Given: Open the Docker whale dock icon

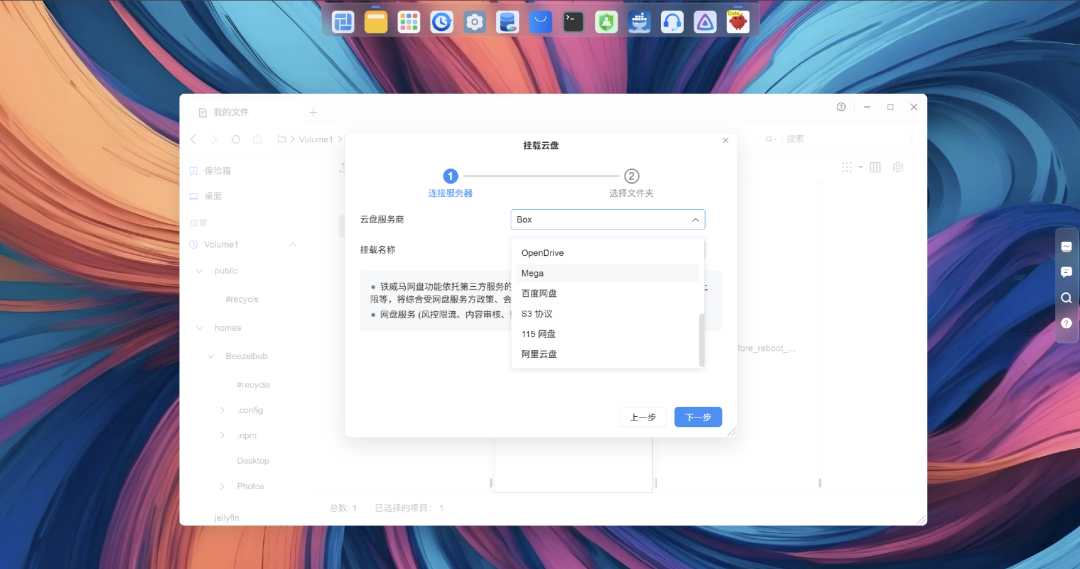Looking at the screenshot, I should point(639,22).
